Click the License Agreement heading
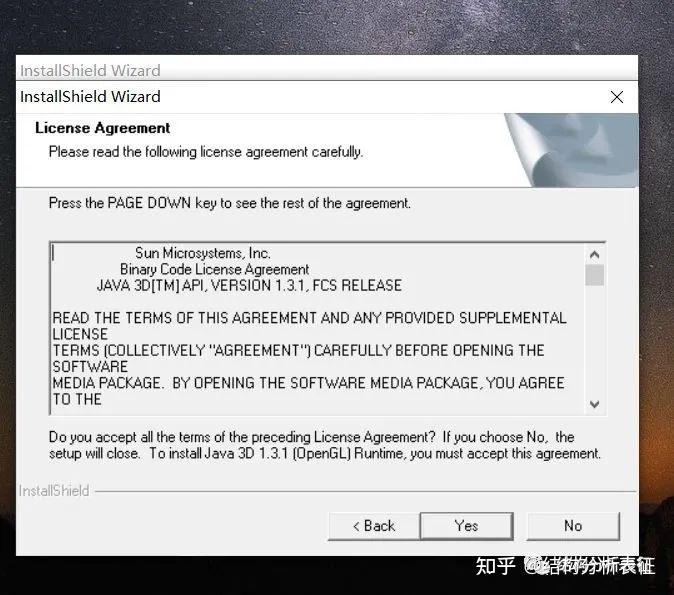Viewport: 674px width, 595px height. pyautogui.click(x=102, y=128)
